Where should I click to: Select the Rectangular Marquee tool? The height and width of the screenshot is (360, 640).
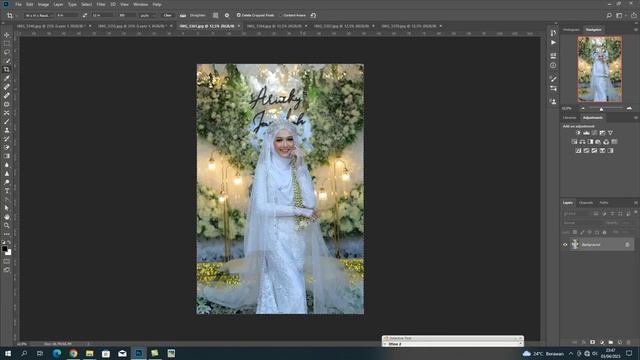(x=7, y=44)
